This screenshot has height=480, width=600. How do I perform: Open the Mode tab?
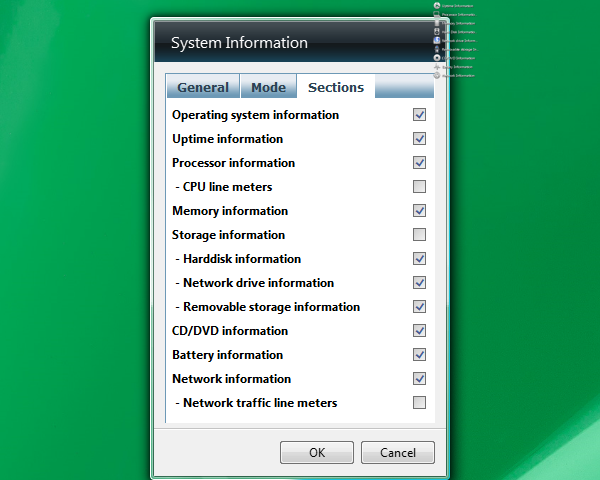[268, 87]
